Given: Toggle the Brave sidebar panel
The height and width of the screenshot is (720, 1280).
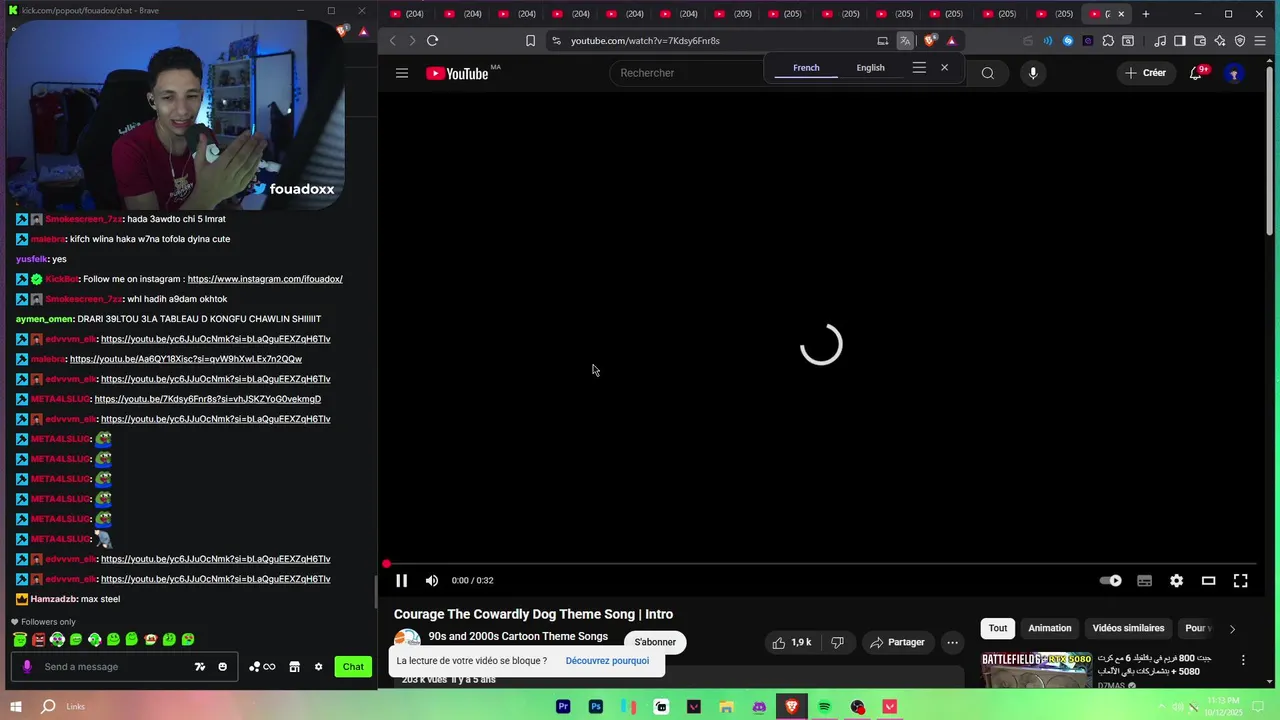Looking at the screenshot, I should click(x=1180, y=41).
